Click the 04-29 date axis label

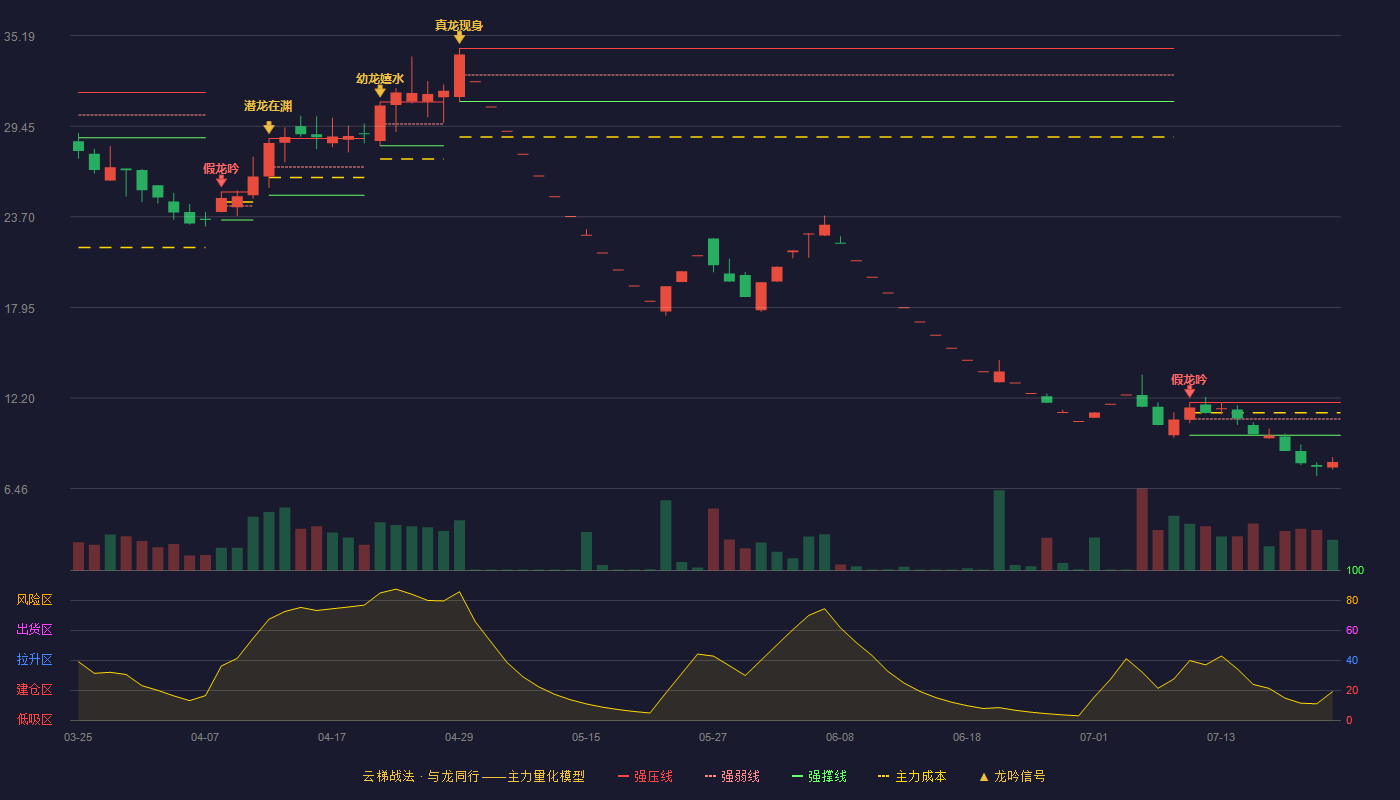459,737
